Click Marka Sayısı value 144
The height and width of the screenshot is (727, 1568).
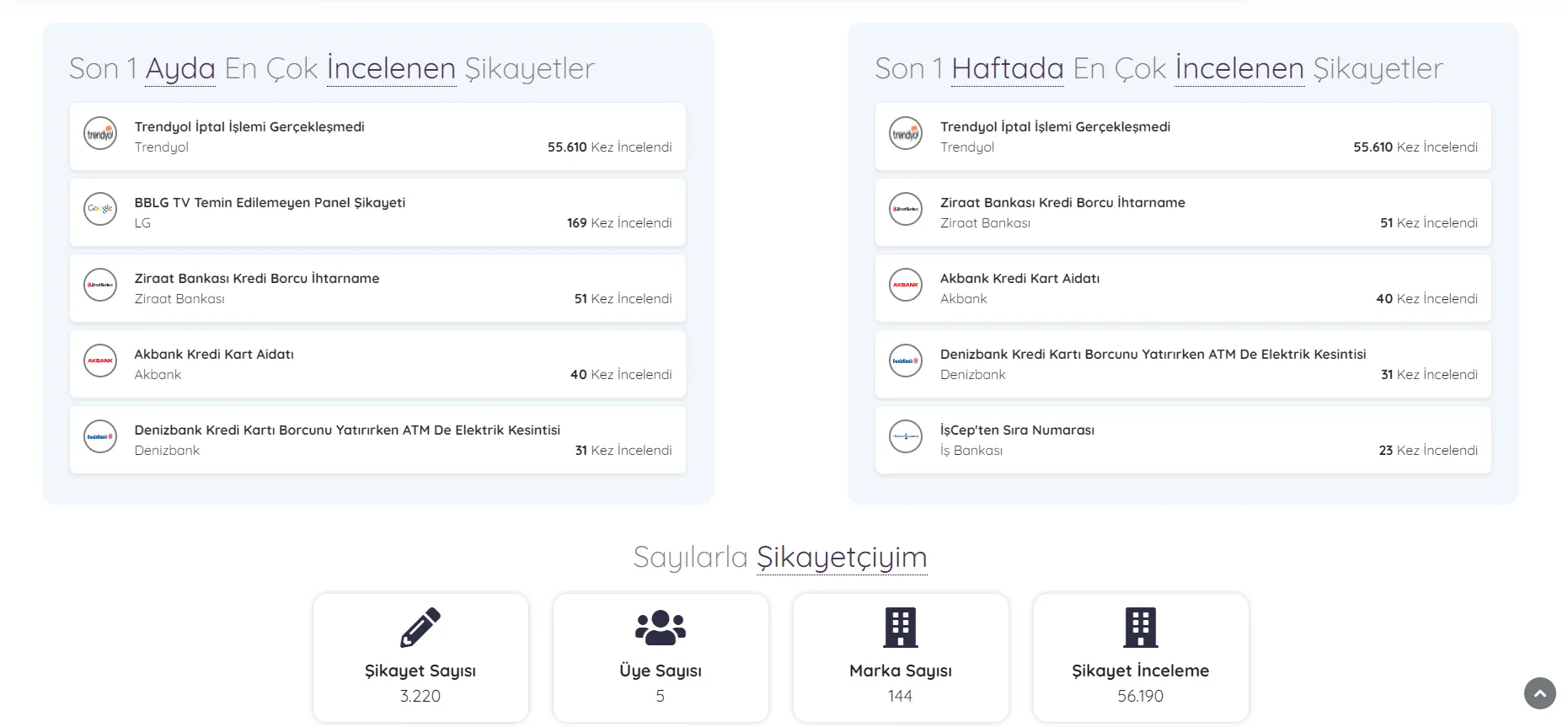(900, 696)
